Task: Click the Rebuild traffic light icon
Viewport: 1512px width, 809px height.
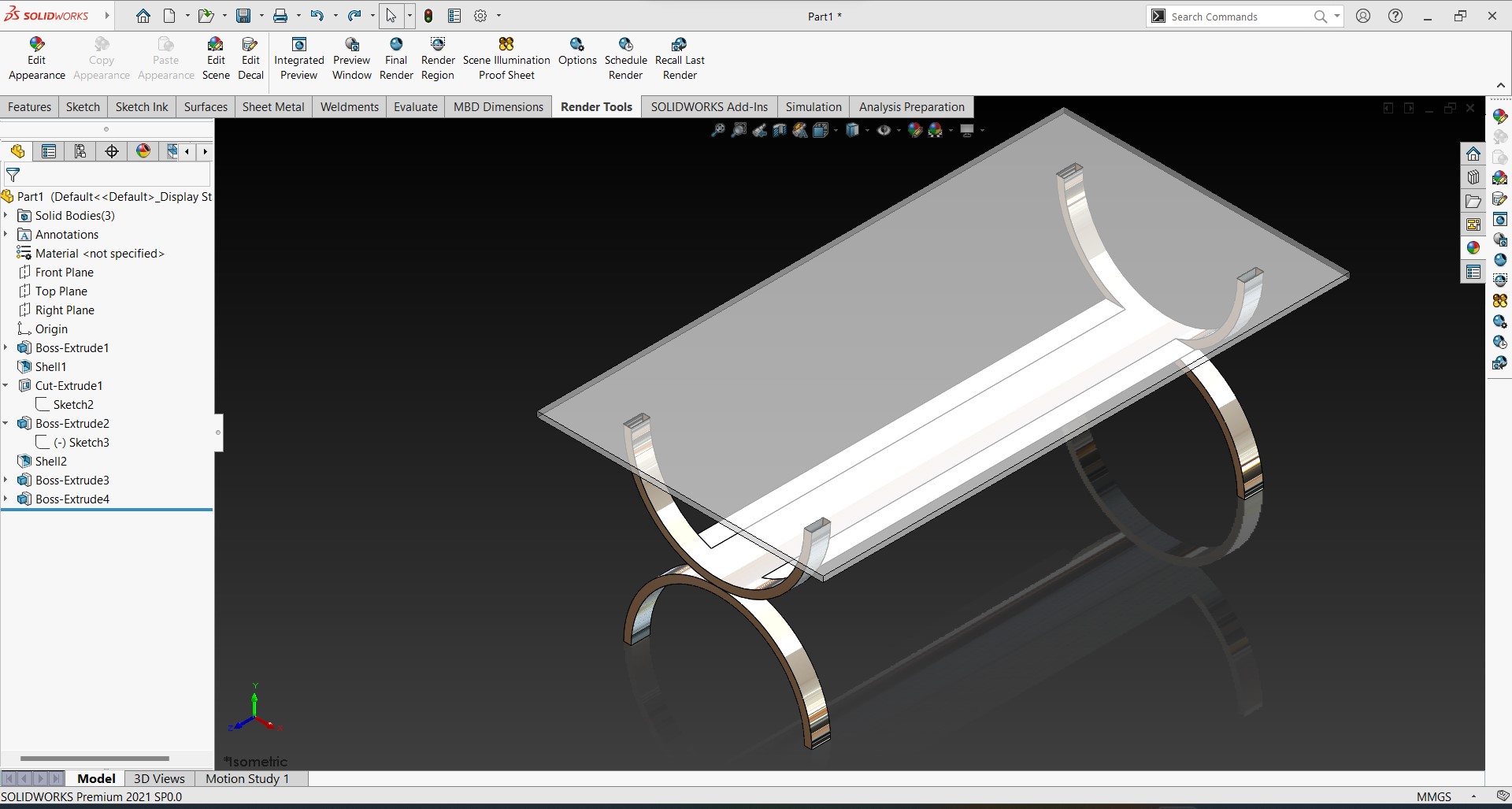Action: click(x=428, y=16)
